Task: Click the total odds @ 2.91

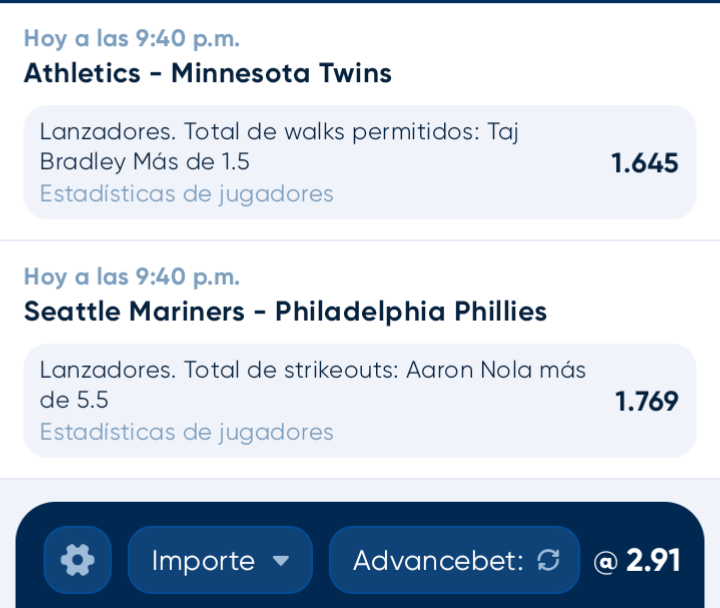Action: (637, 561)
